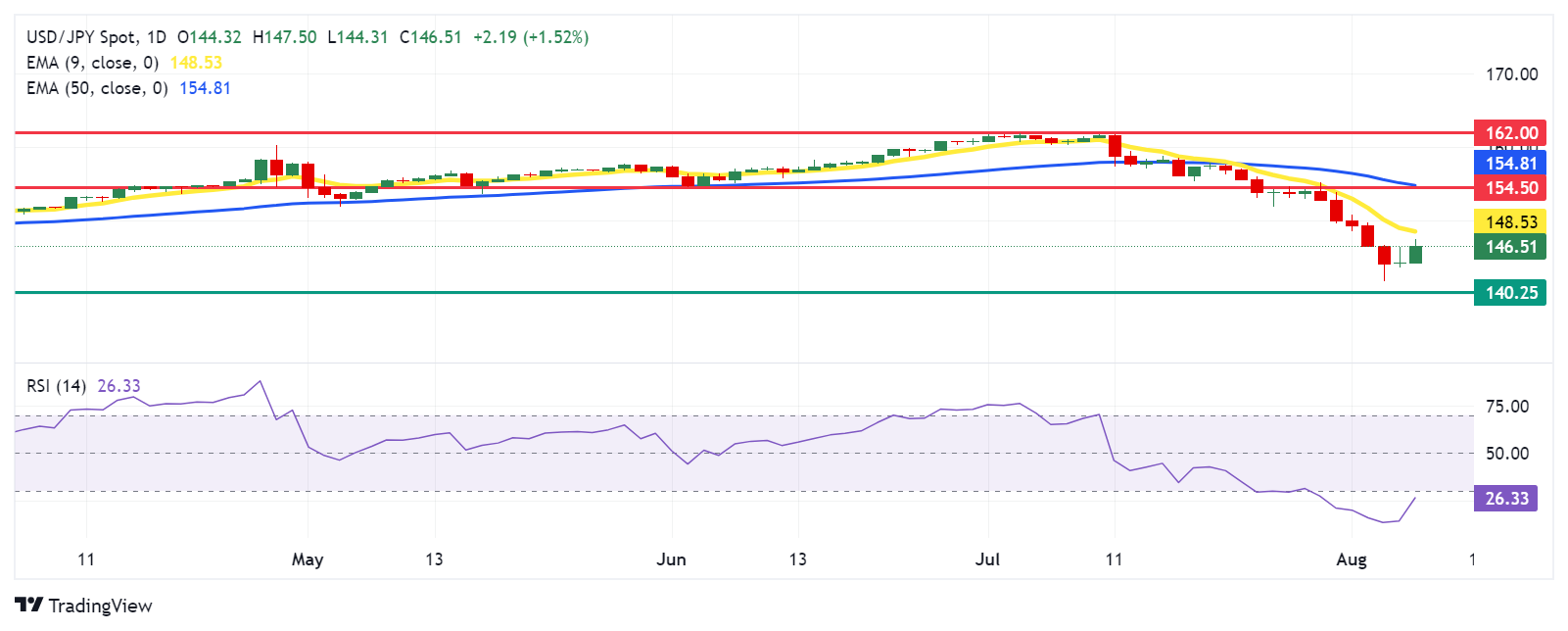Click the Jul label on time axis
This screenshot has width=1568, height=631.
987,559
